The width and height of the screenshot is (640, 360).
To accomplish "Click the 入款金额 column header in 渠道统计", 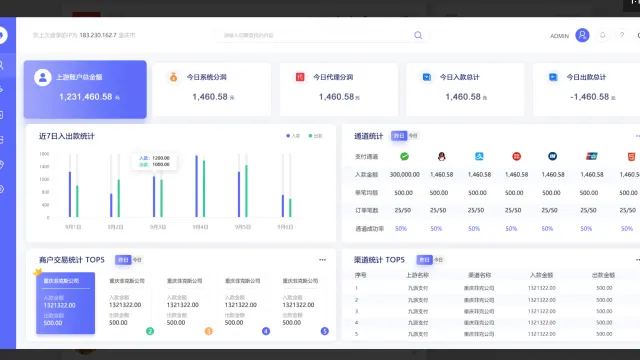I will [541, 275].
